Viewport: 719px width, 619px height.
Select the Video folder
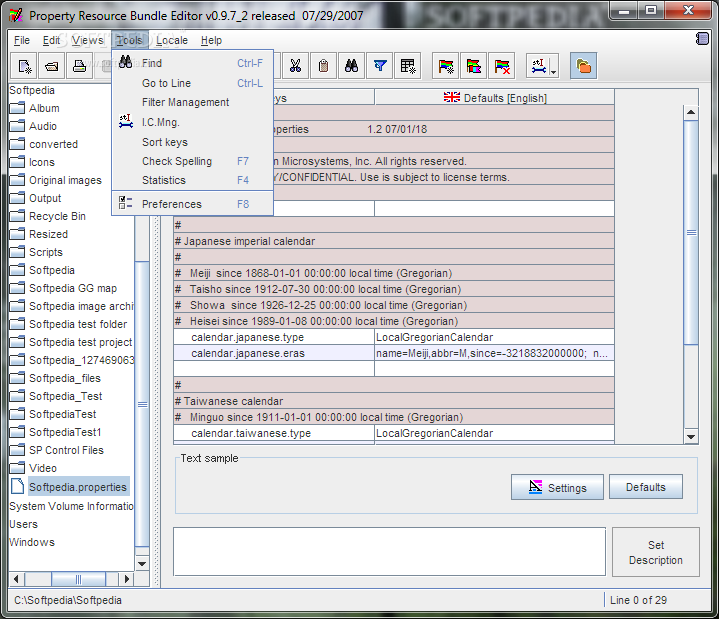pyautogui.click(x=43, y=468)
